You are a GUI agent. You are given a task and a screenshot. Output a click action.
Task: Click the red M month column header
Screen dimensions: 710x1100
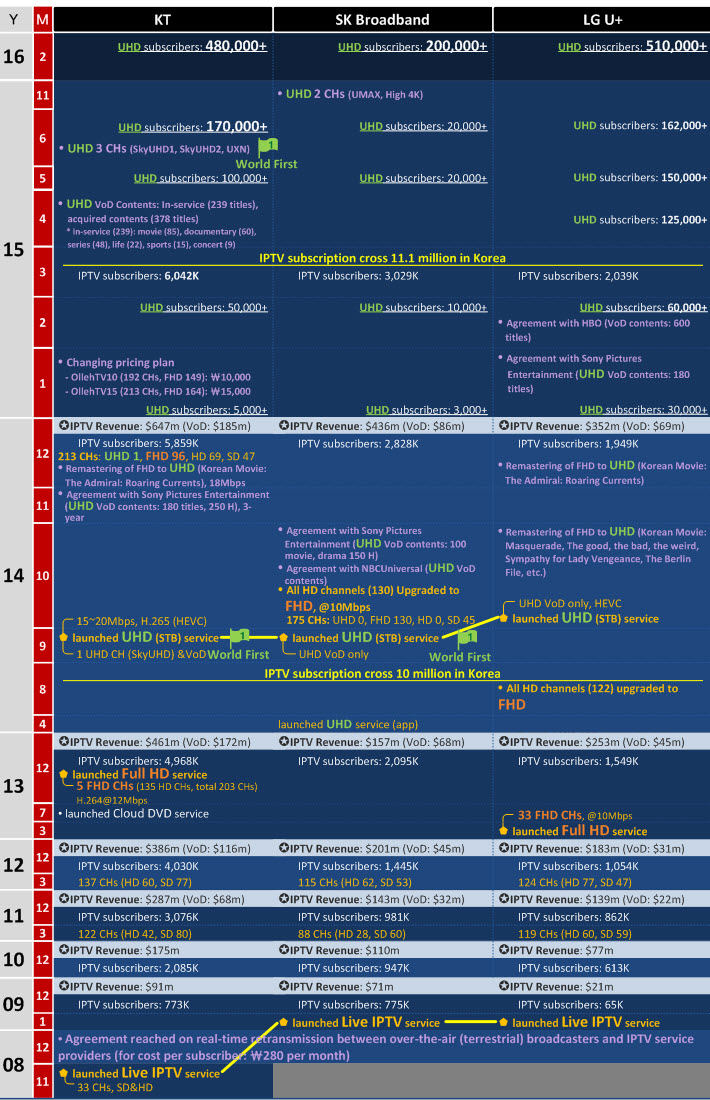tap(43, 20)
